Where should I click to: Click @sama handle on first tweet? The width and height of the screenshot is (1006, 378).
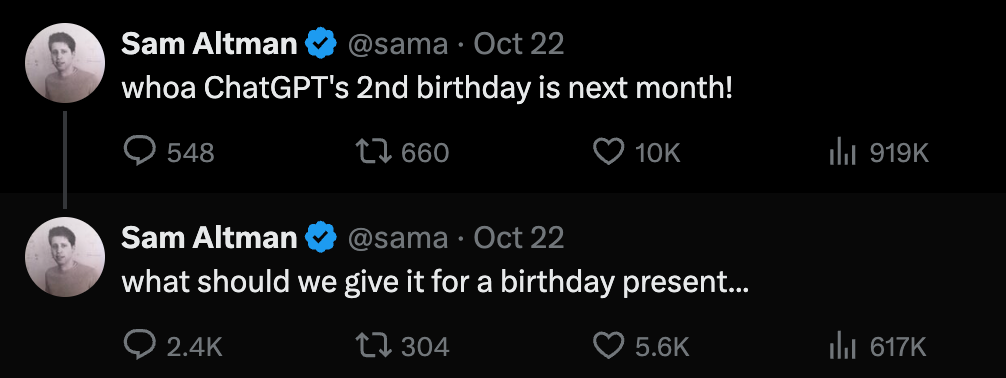pyautogui.click(x=398, y=45)
